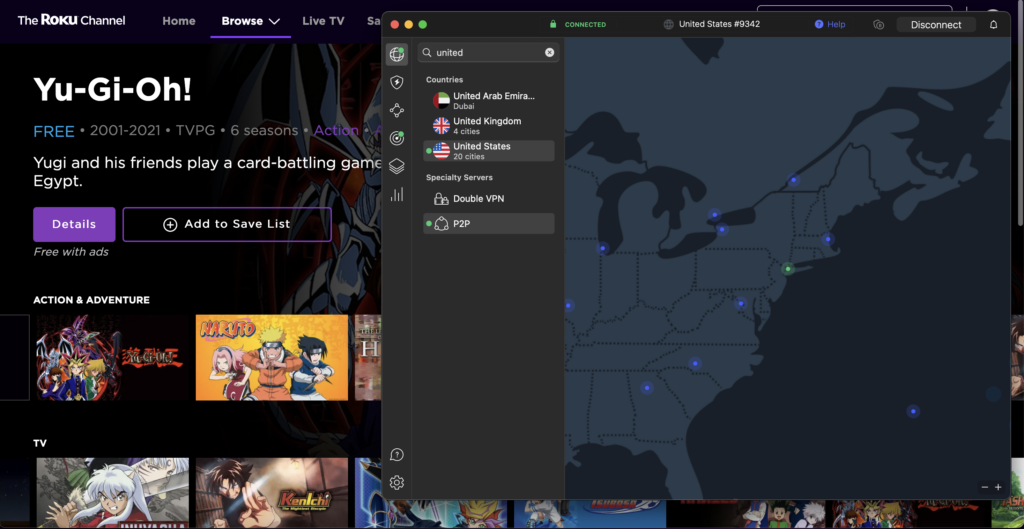Screen dimensions: 1024x529
Task: Select Double VPN specialty server
Action: point(488,199)
